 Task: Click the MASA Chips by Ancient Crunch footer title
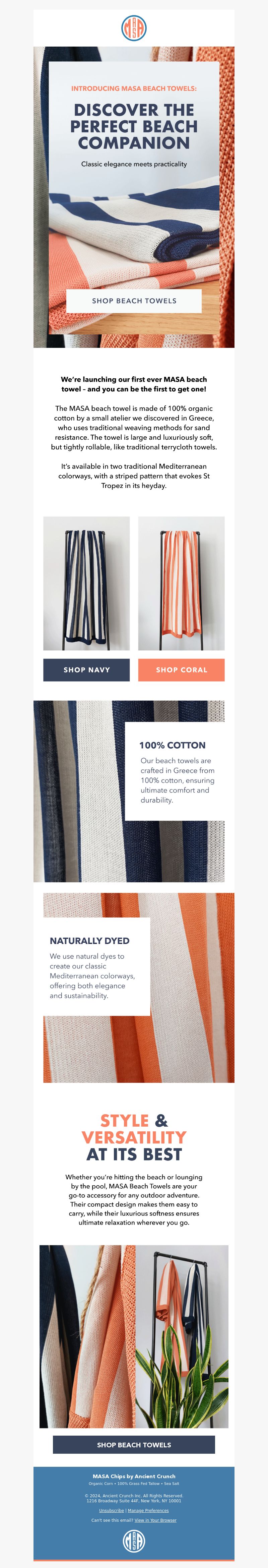coord(134,1476)
